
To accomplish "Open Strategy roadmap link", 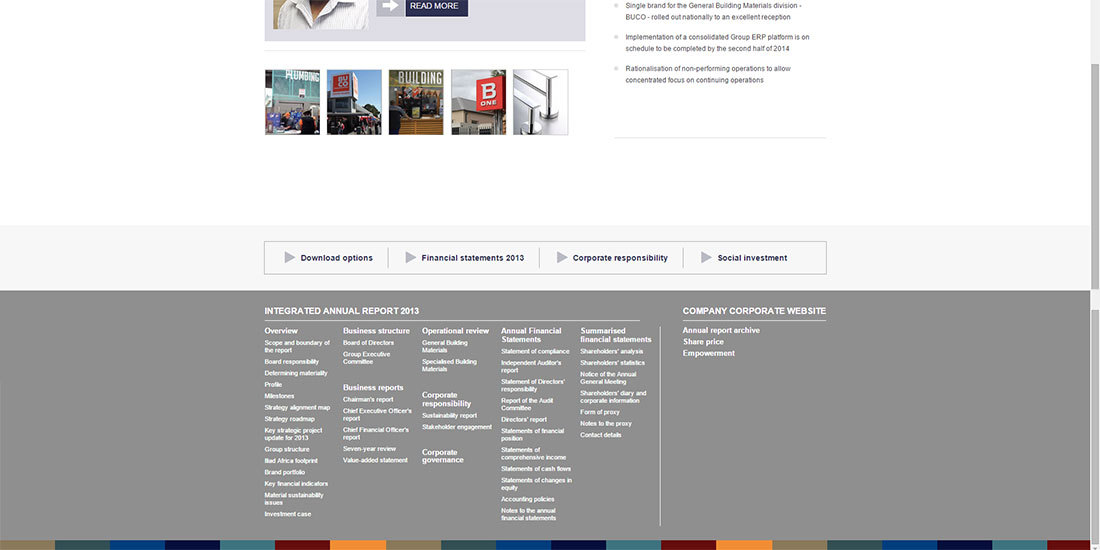I will coord(290,419).
